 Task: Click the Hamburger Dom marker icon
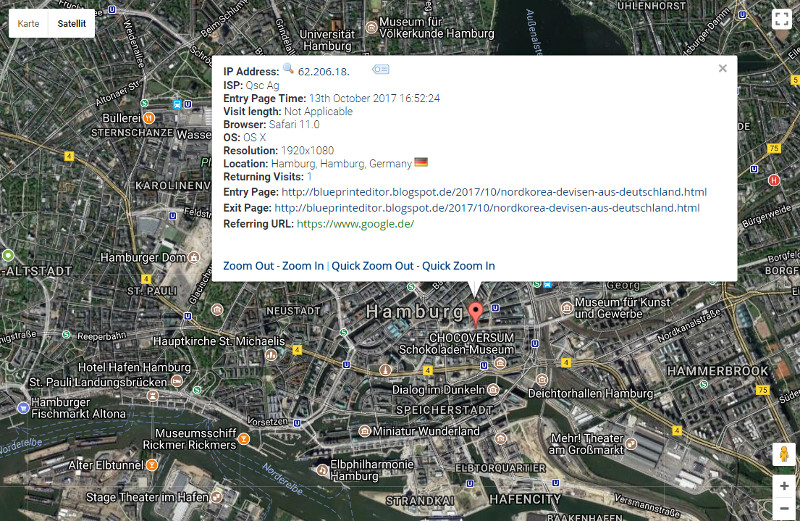pyautogui.click(x=194, y=257)
